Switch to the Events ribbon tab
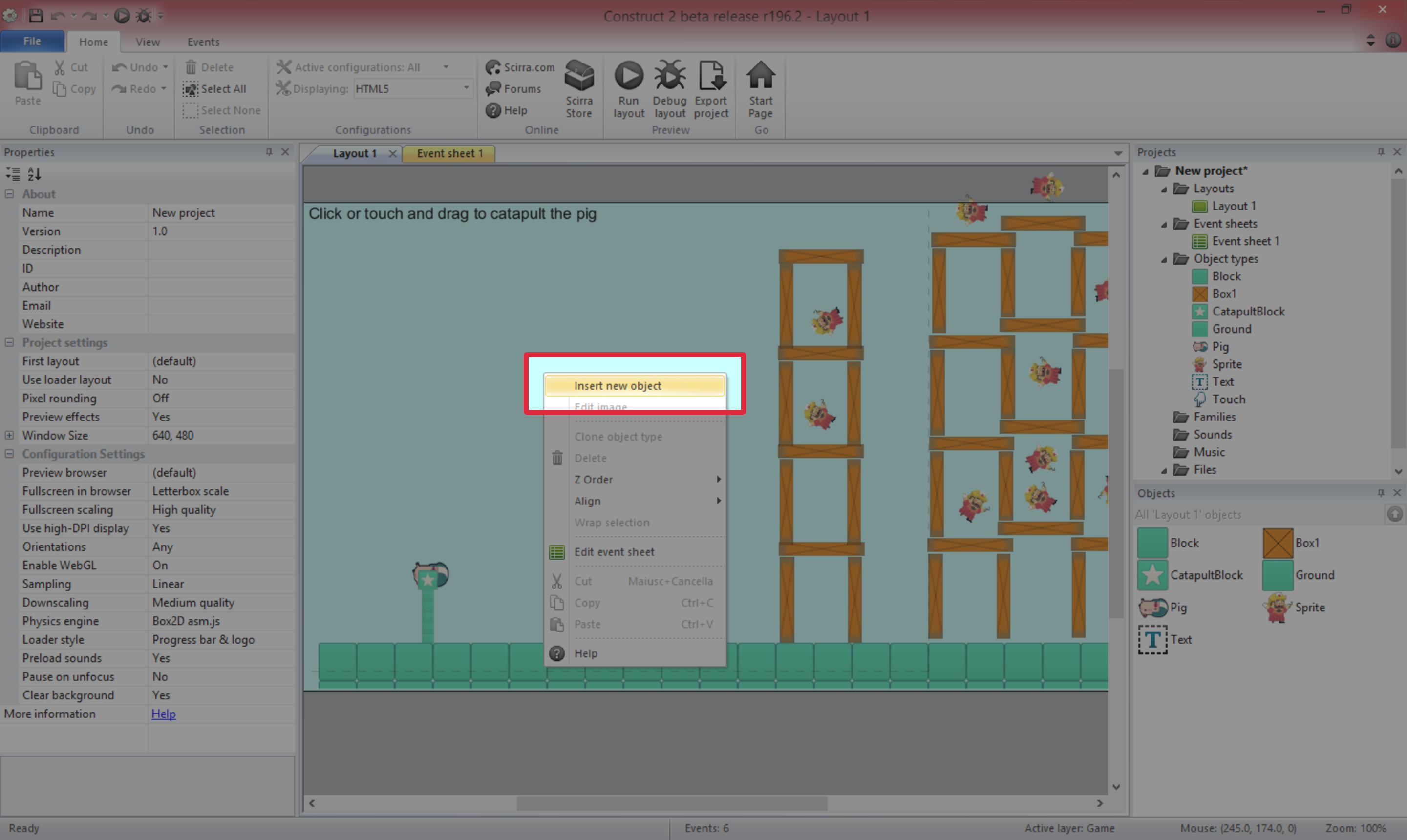 point(203,42)
